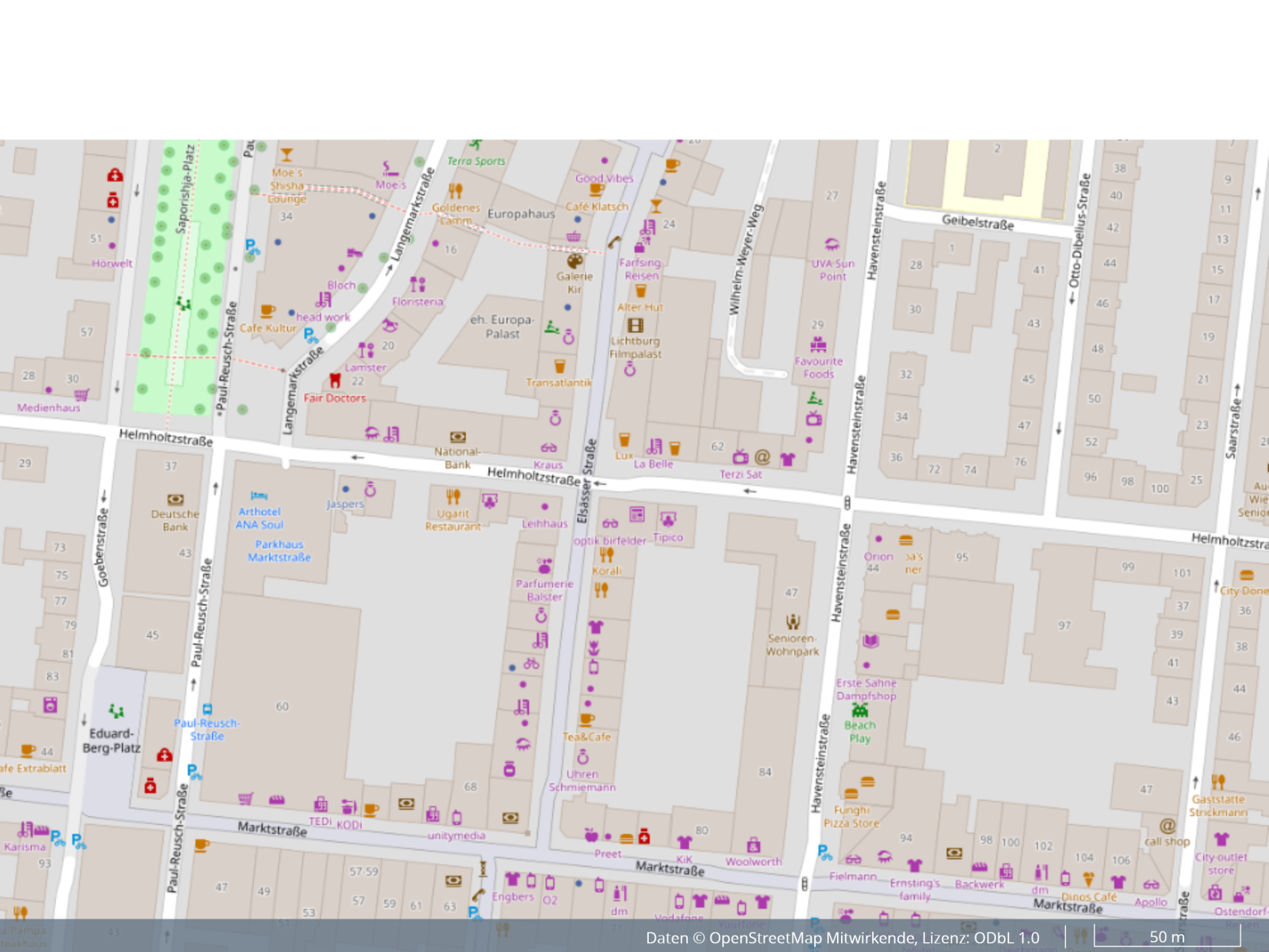This screenshot has height=952, width=1269.
Task: Click the OpenStreetMap attribution text
Action: tap(843, 937)
